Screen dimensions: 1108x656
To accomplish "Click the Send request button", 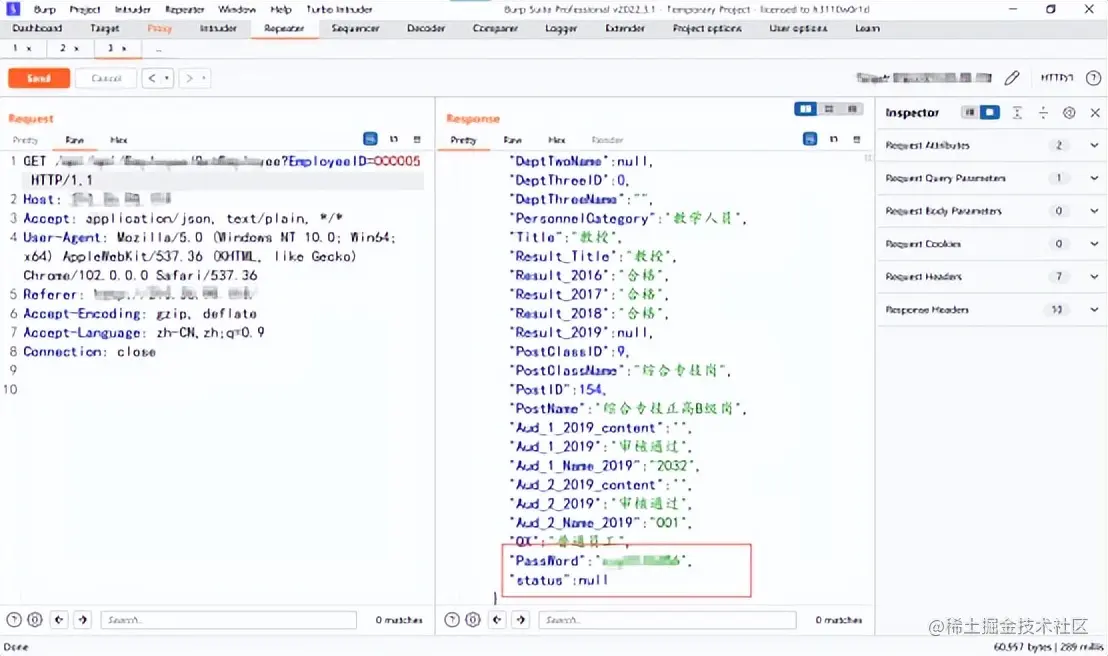I will (x=39, y=78).
